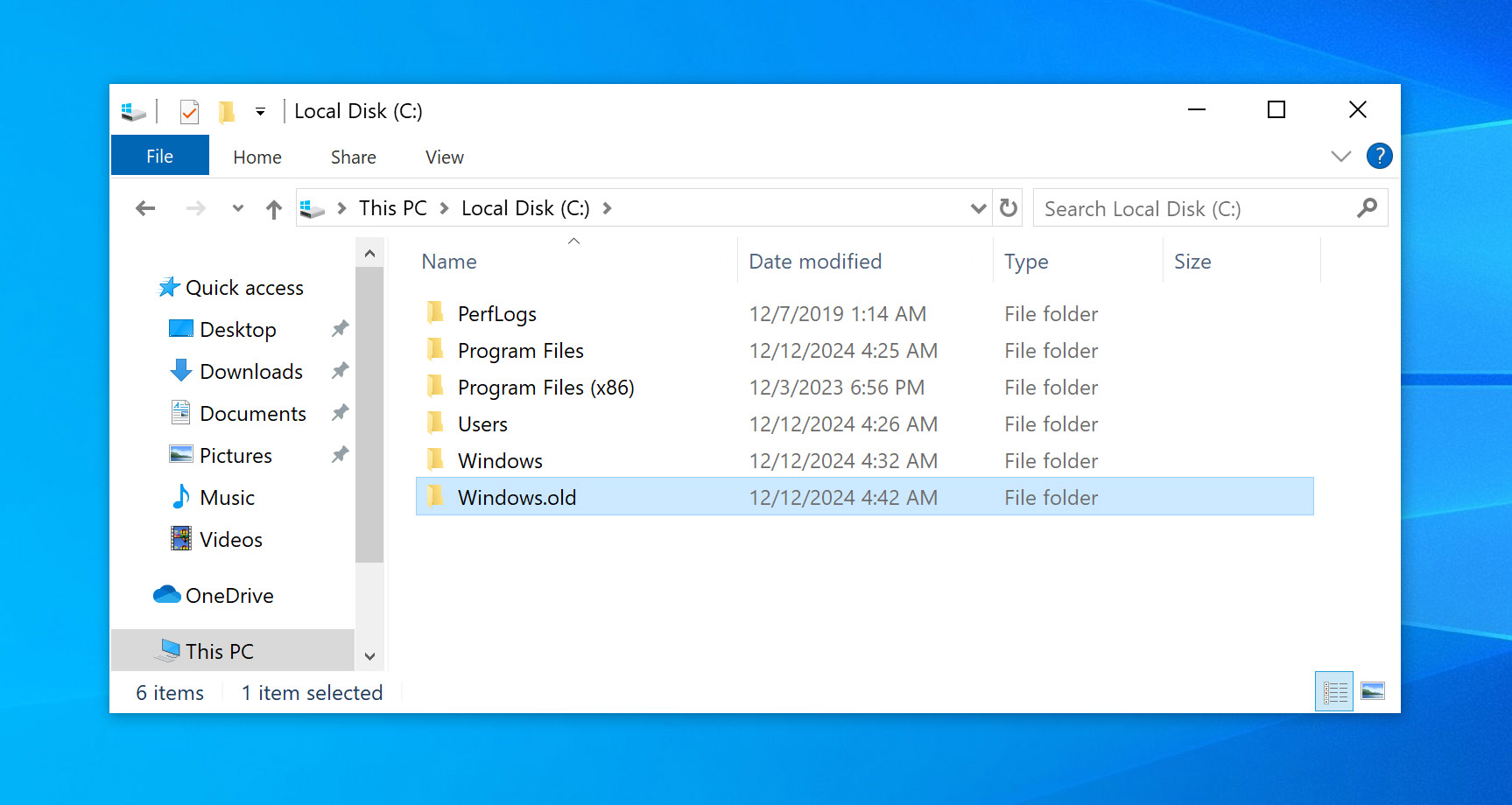
Task: Expand the chevron after This PC breadcrumb
Action: click(x=444, y=208)
